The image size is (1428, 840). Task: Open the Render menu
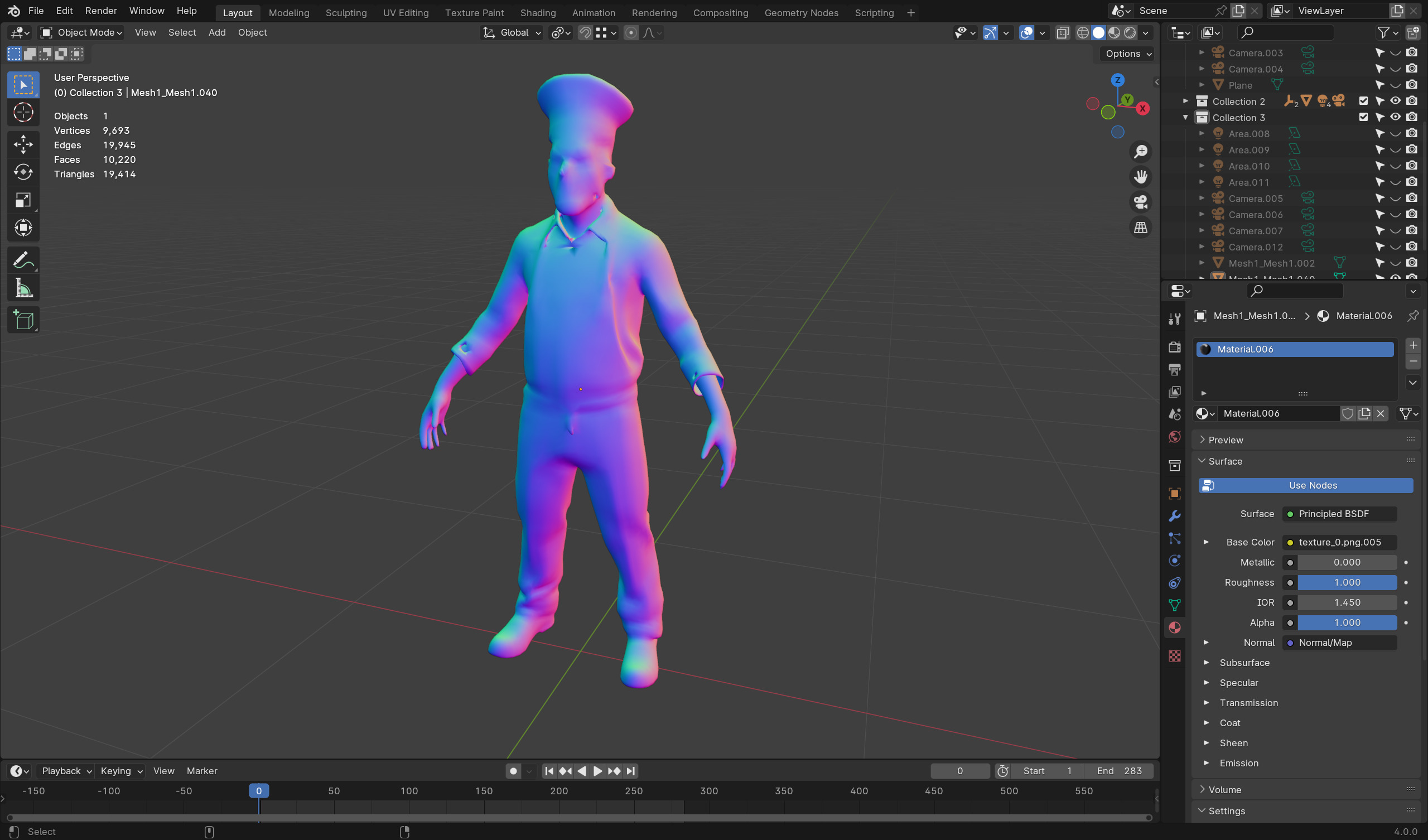point(101,11)
